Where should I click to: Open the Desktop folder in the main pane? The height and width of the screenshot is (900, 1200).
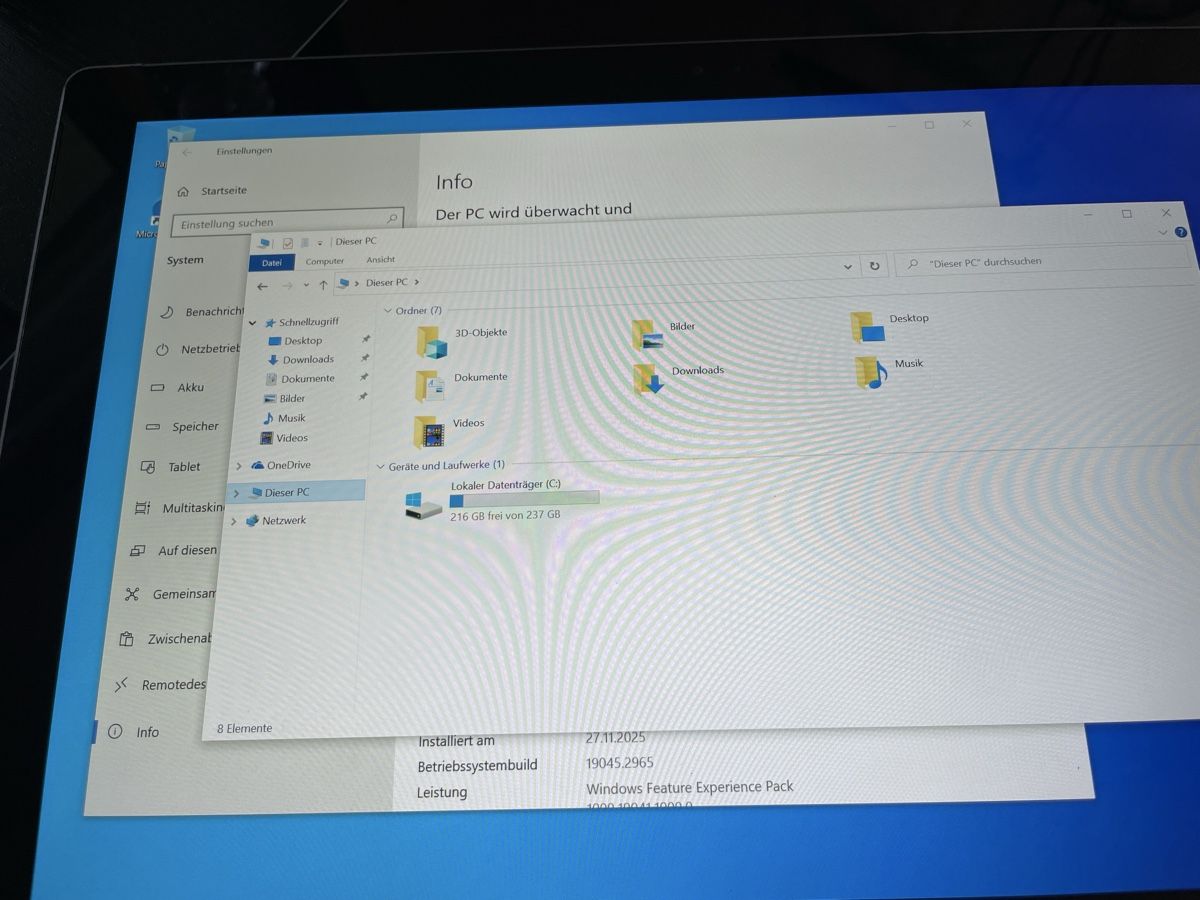click(889, 325)
